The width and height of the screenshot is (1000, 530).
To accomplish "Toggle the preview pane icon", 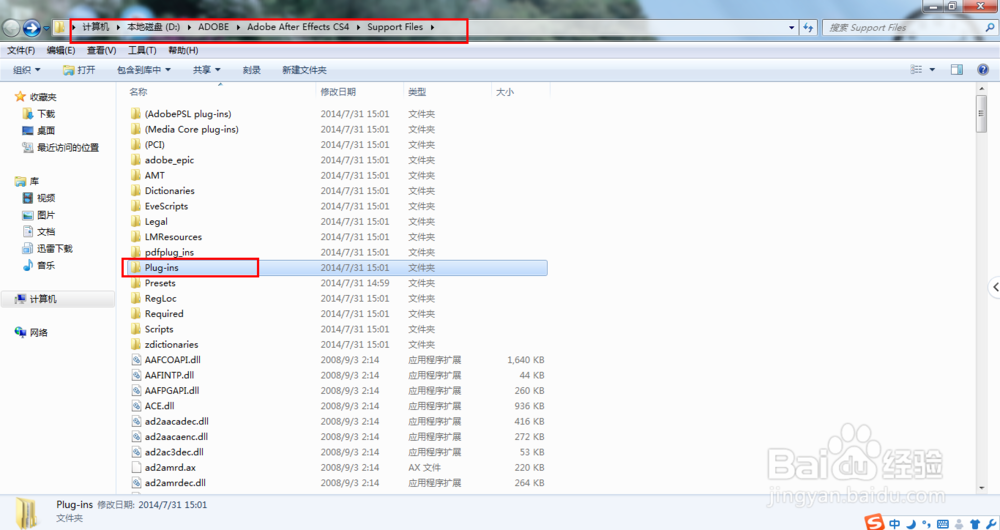I will pyautogui.click(x=957, y=70).
